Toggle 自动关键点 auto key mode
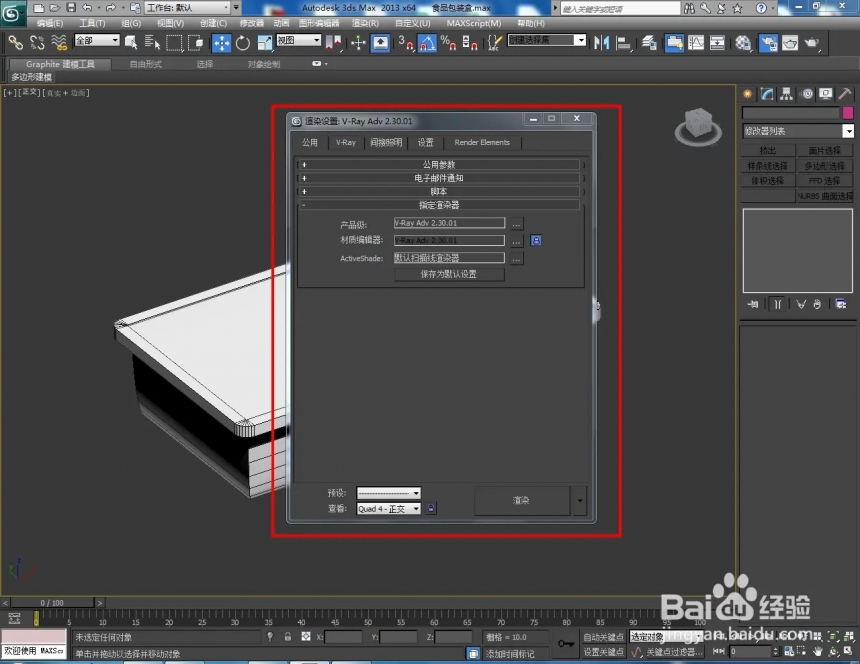Image resolution: width=860 pixels, height=664 pixels. point(603,637)
